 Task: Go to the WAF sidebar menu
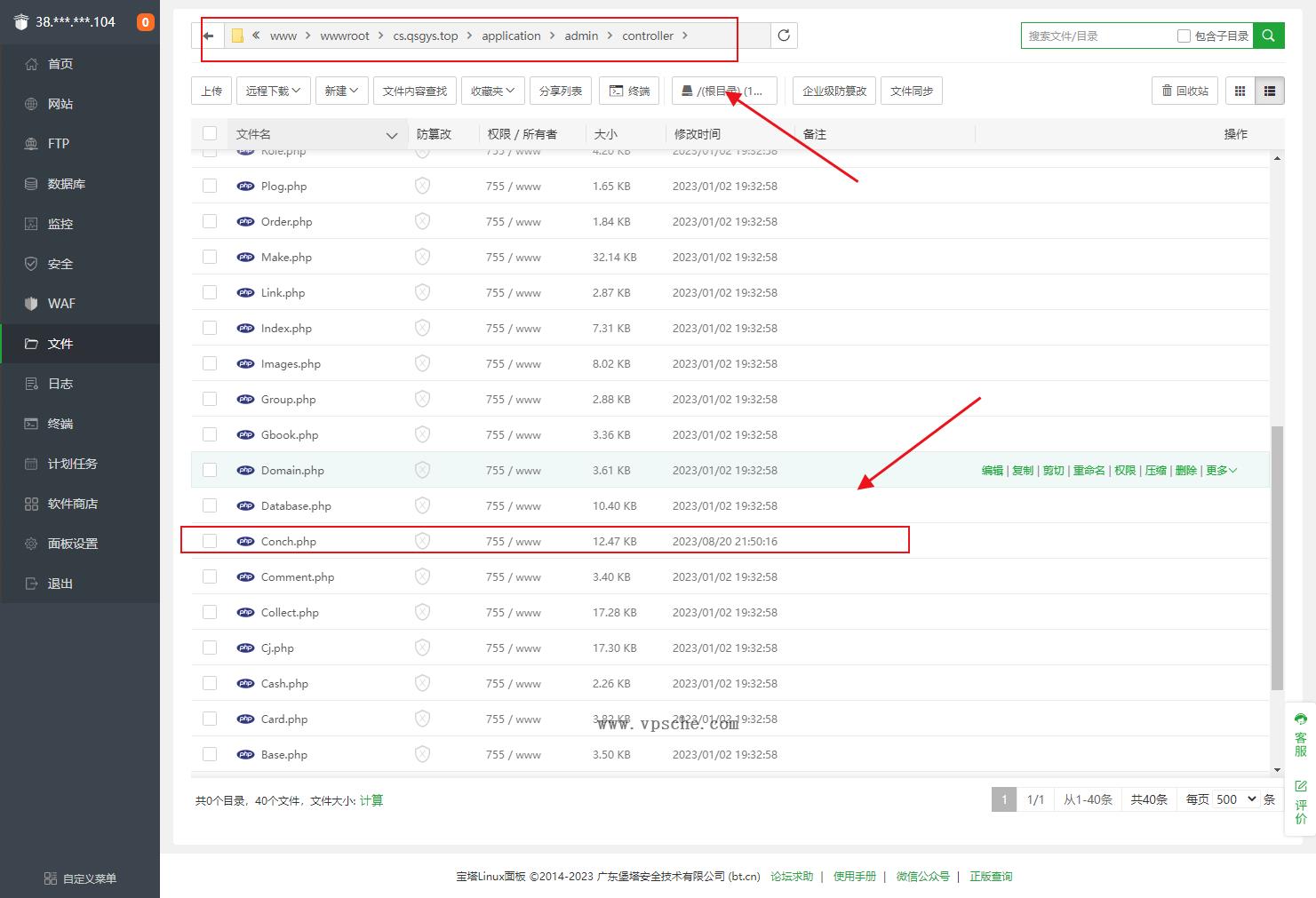60,304
